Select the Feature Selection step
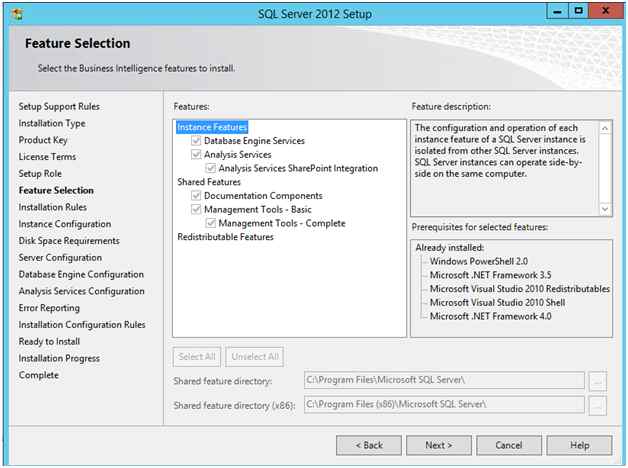Screen dimensions: 628x468 (x=56, y=191)
